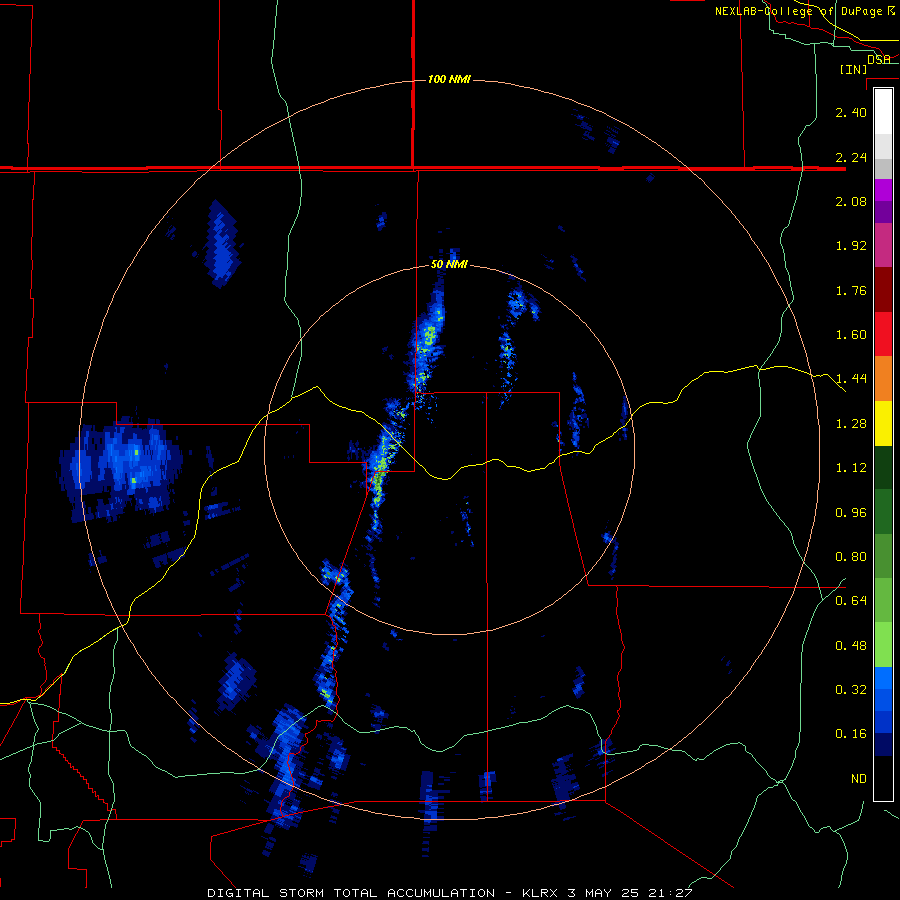Select the dark green swatch beside 1.12
Image resolution: width=900 pixels, height=900 pixels.
coord(883,468)
